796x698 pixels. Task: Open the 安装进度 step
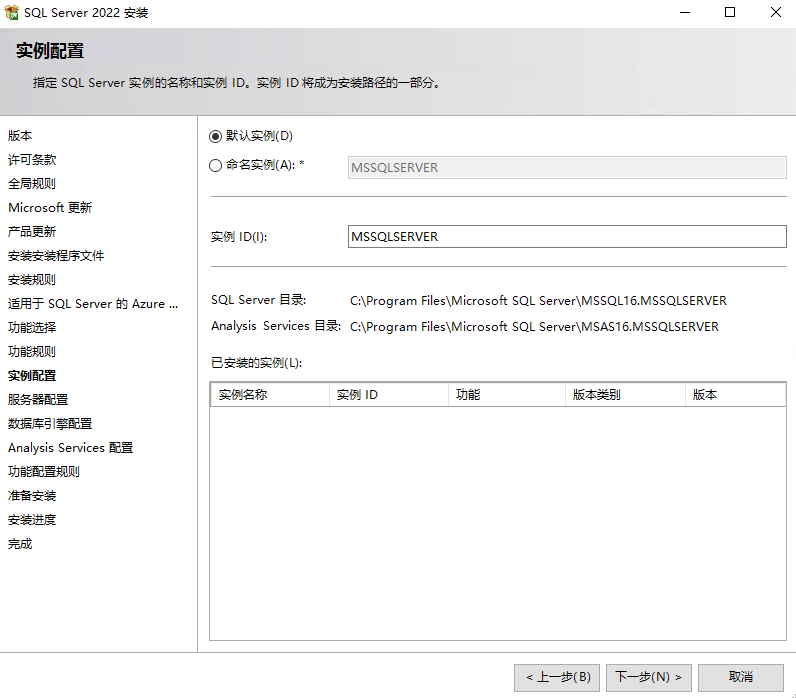[x=32, y=520]
